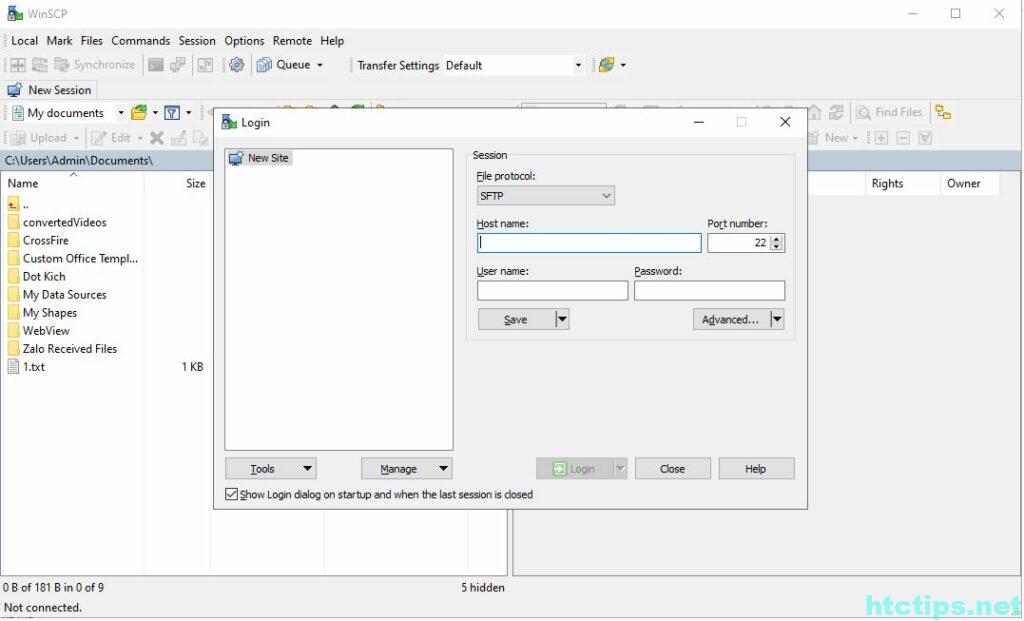Screen dimensions: 1024x621
Task: Click the Open Terminal console icon
Action: (155, 65)
